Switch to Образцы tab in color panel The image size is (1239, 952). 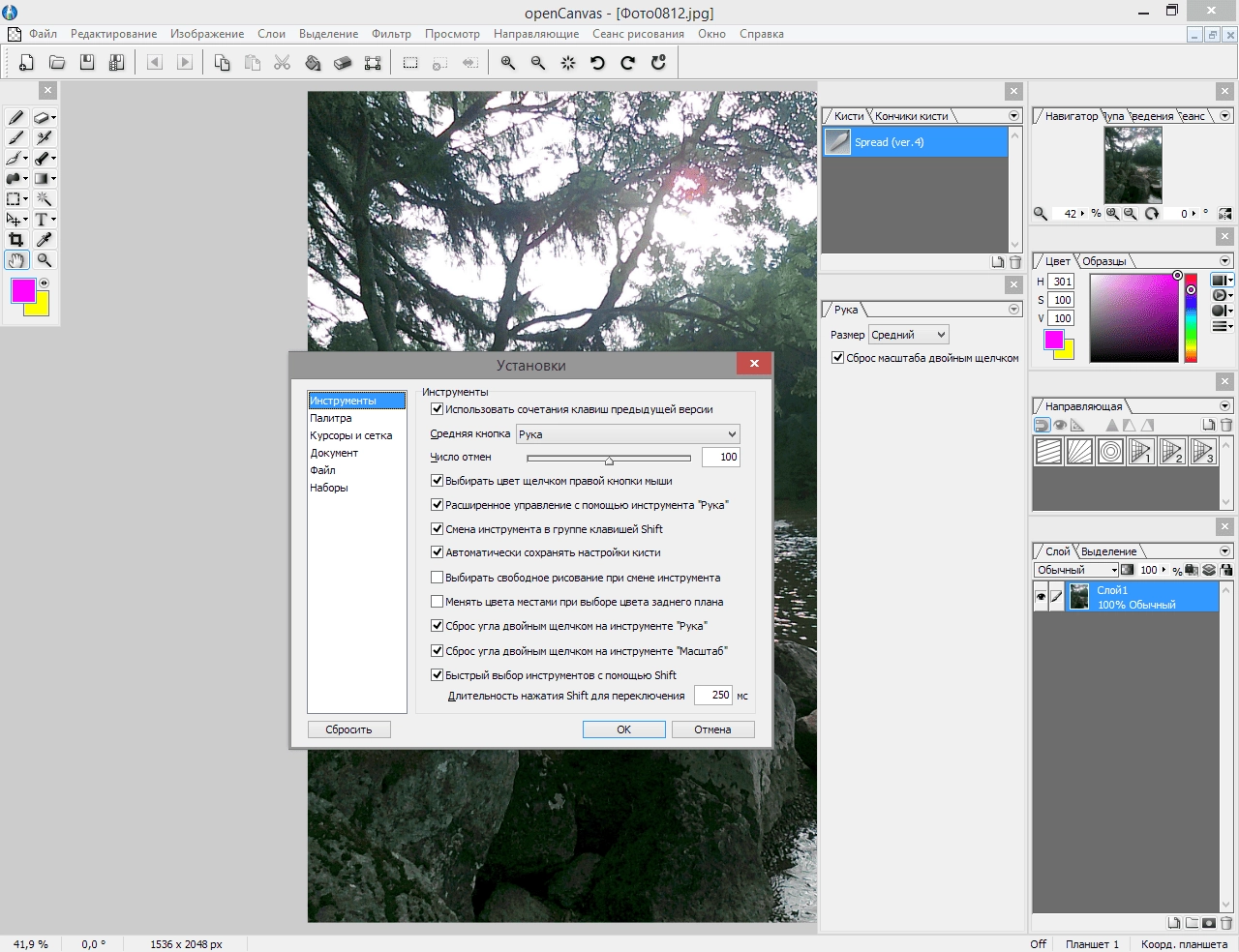[1103, 261]
